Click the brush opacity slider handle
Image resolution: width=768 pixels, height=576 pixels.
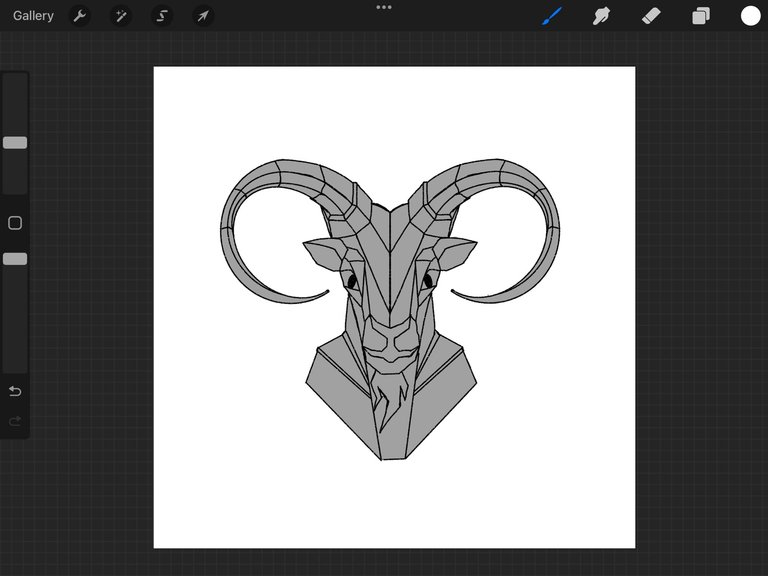pos(15,259)
